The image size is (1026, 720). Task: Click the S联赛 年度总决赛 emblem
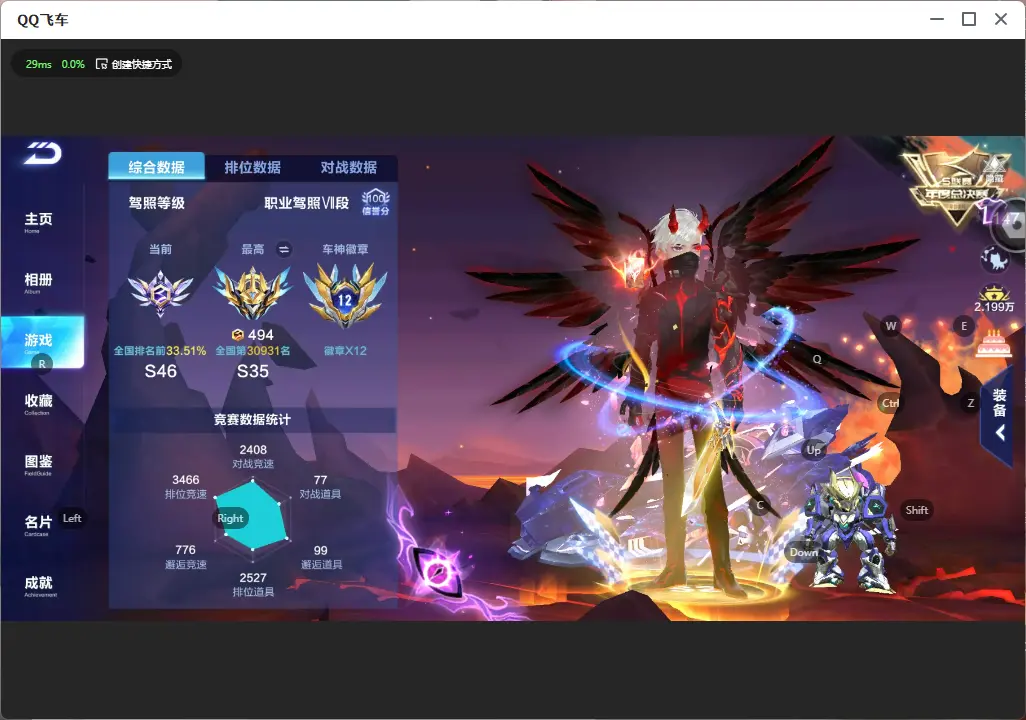(x=955, y=188)
